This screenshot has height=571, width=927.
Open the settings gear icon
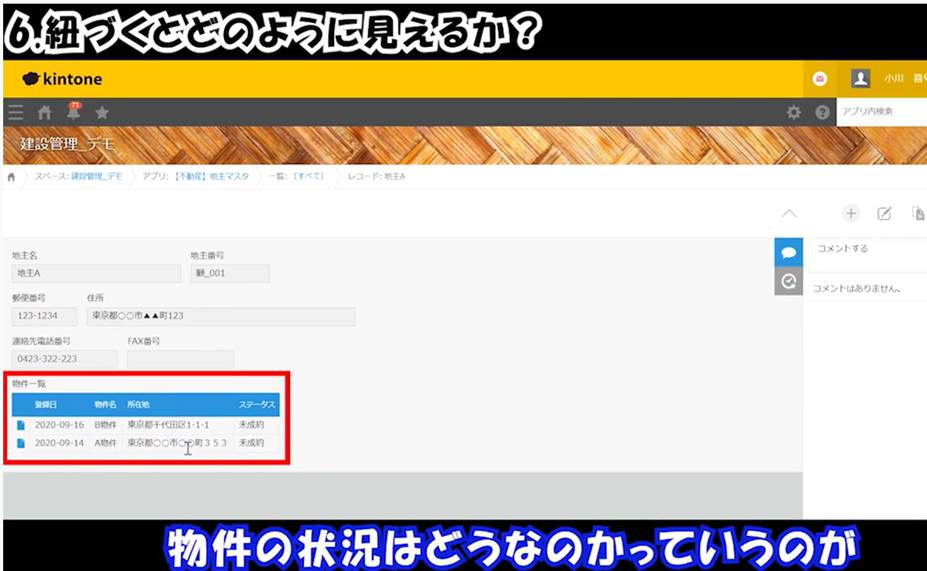tap(794, 113)
